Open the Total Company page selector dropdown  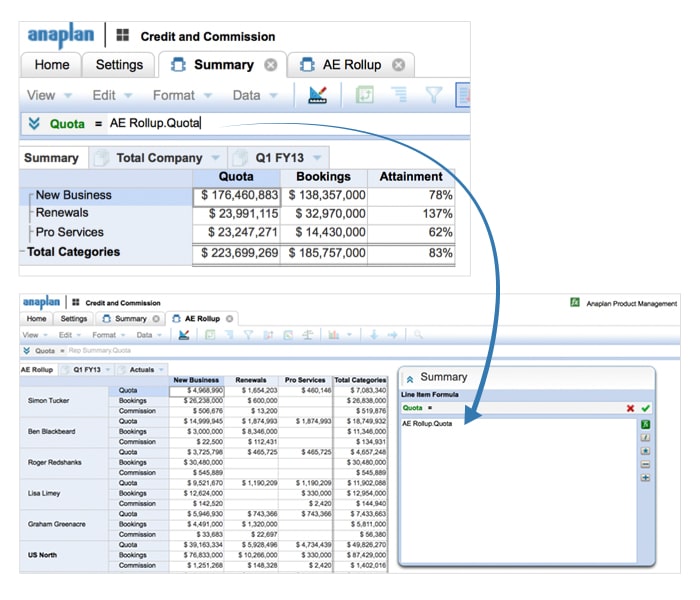pyautogui.click(x=216, y=158)
